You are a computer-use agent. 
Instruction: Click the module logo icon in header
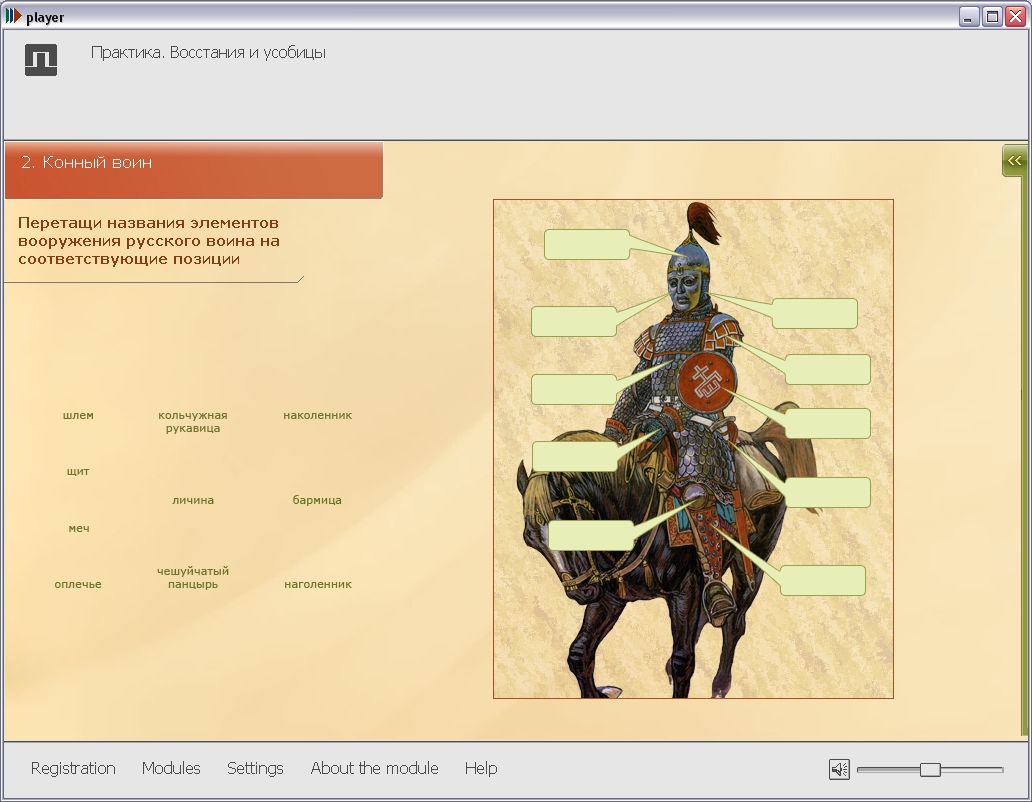pos(41,60)
